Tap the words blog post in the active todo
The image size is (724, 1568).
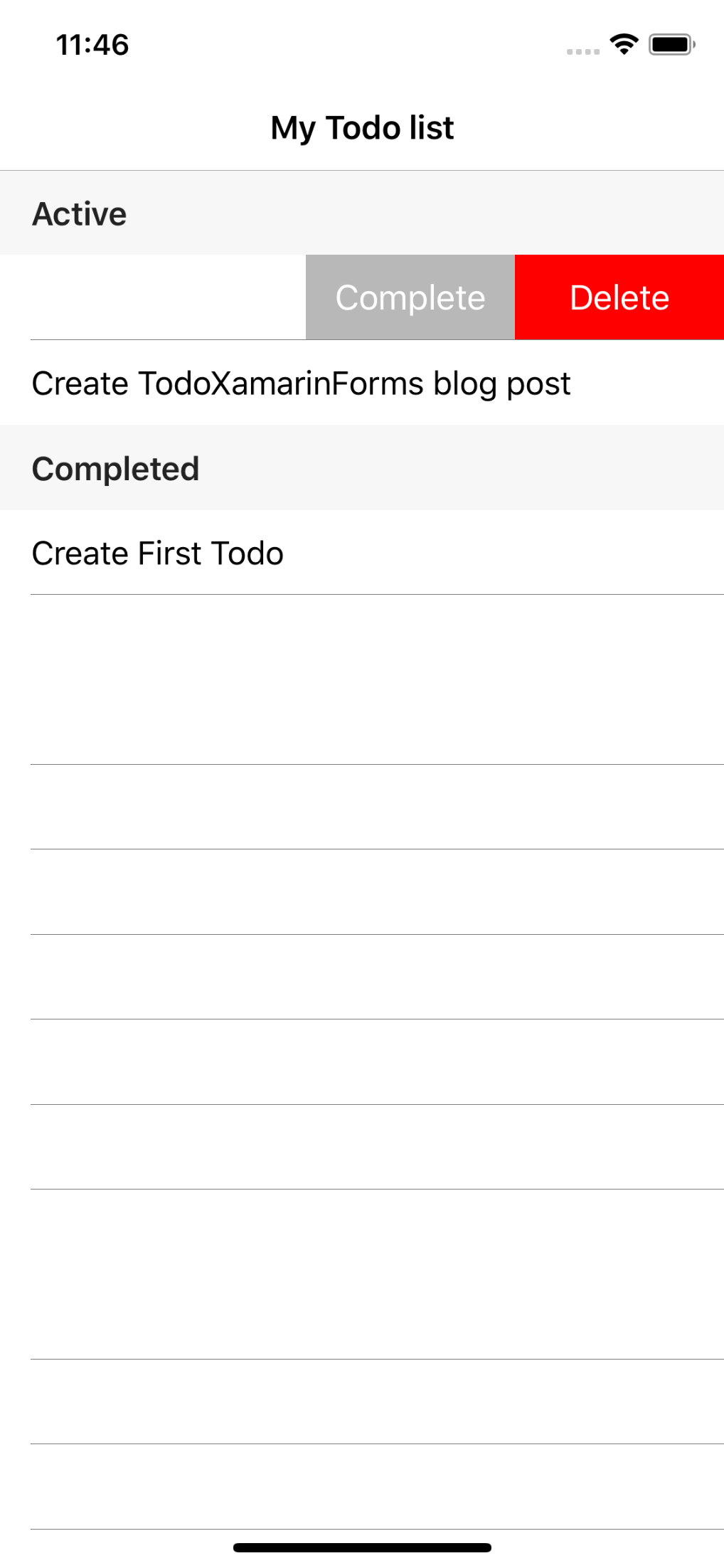[502, 383]
